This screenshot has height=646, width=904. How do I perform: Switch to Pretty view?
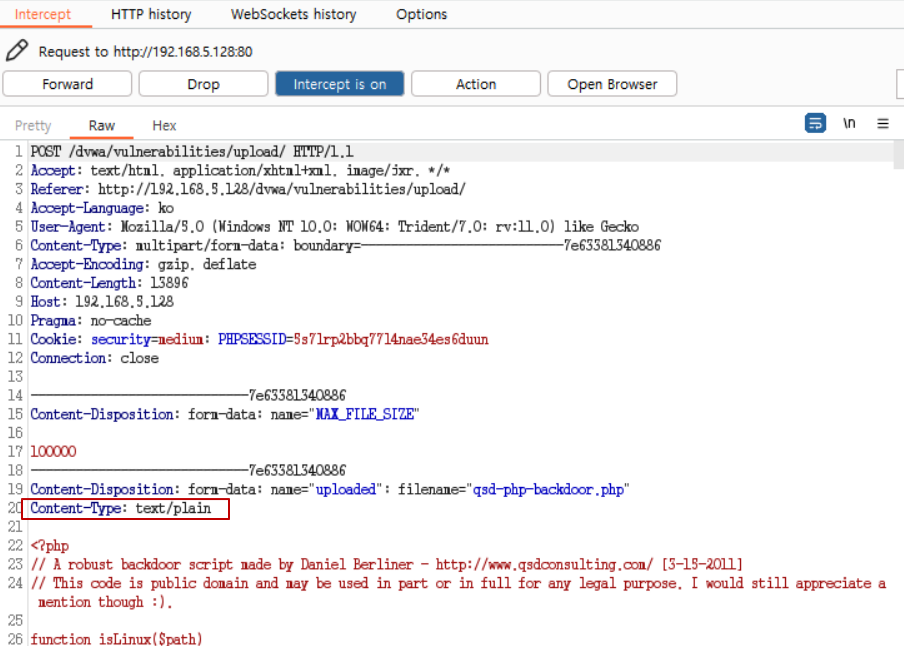pos(33,126)
